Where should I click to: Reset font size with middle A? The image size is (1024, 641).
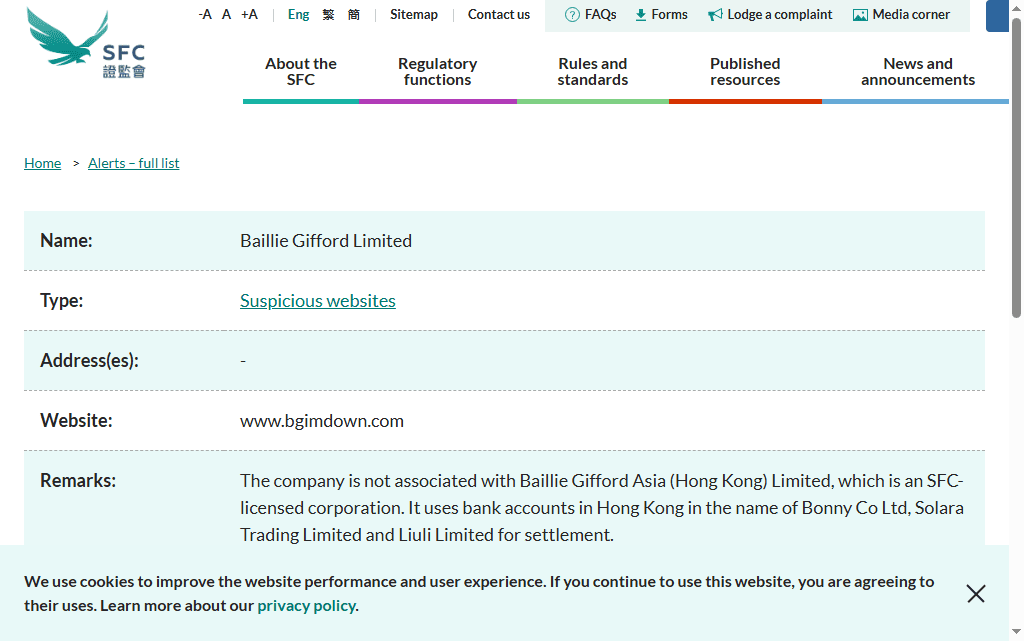coord(227,14)
